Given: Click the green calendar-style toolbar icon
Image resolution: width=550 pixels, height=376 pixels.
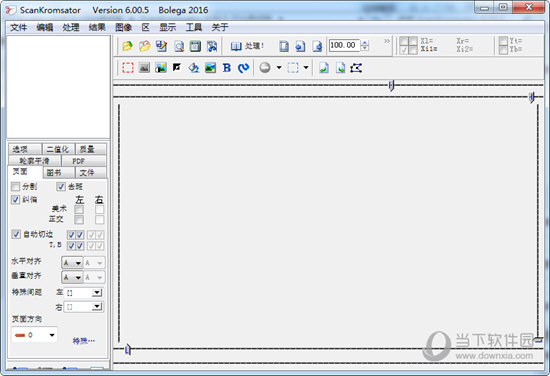Looking at the screenshot, I should (195, 46).
